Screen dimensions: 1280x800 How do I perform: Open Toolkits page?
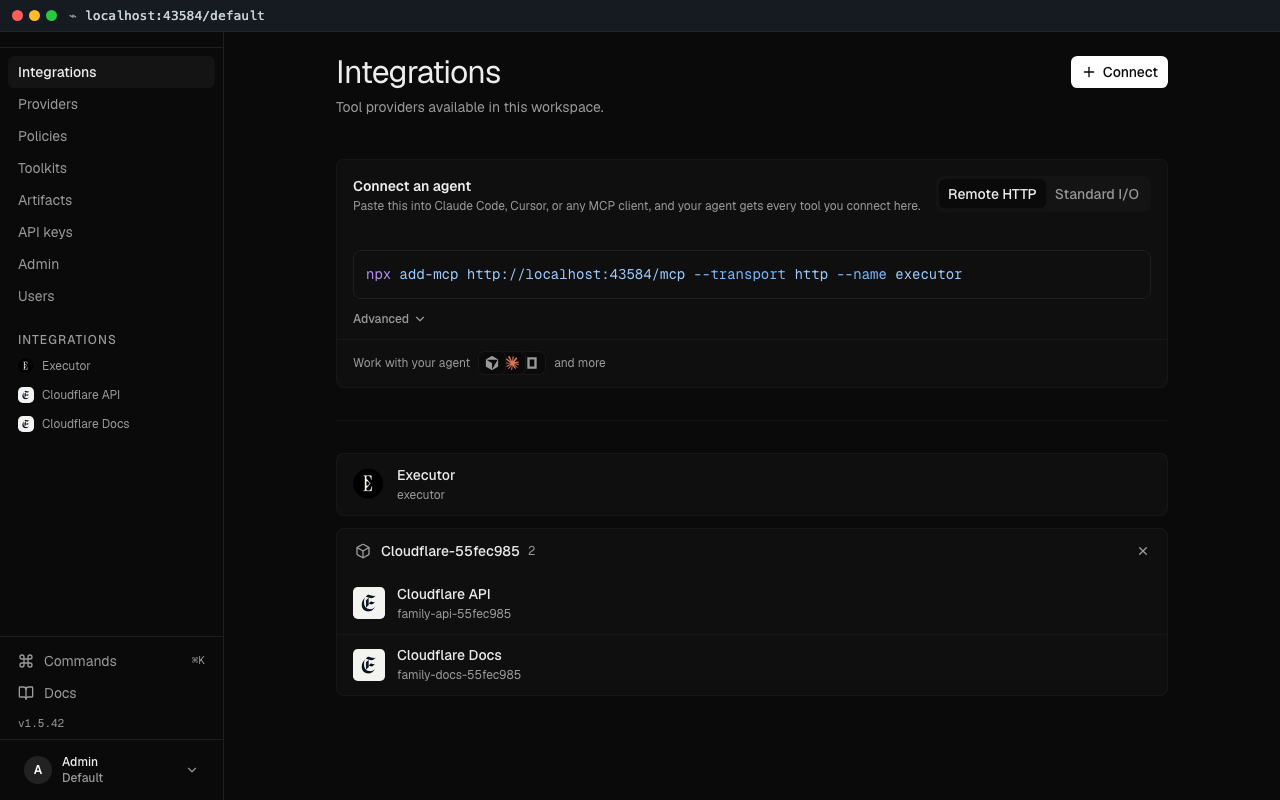click(111, 168)
